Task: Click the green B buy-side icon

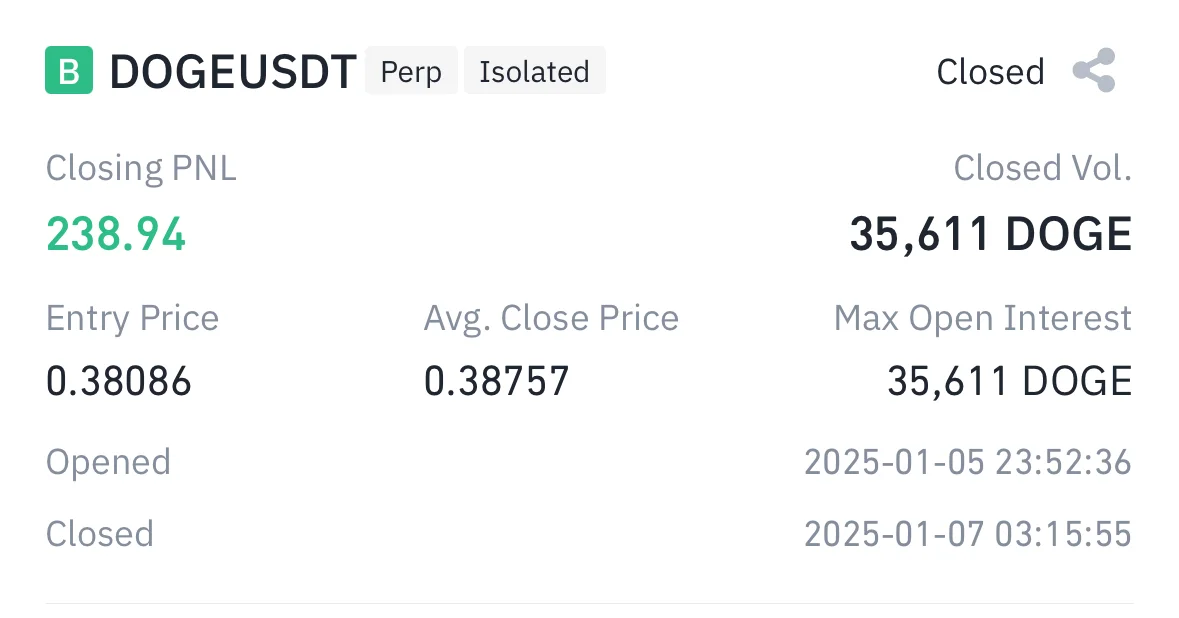Action: pyautogui.click(x=69, y=71)
